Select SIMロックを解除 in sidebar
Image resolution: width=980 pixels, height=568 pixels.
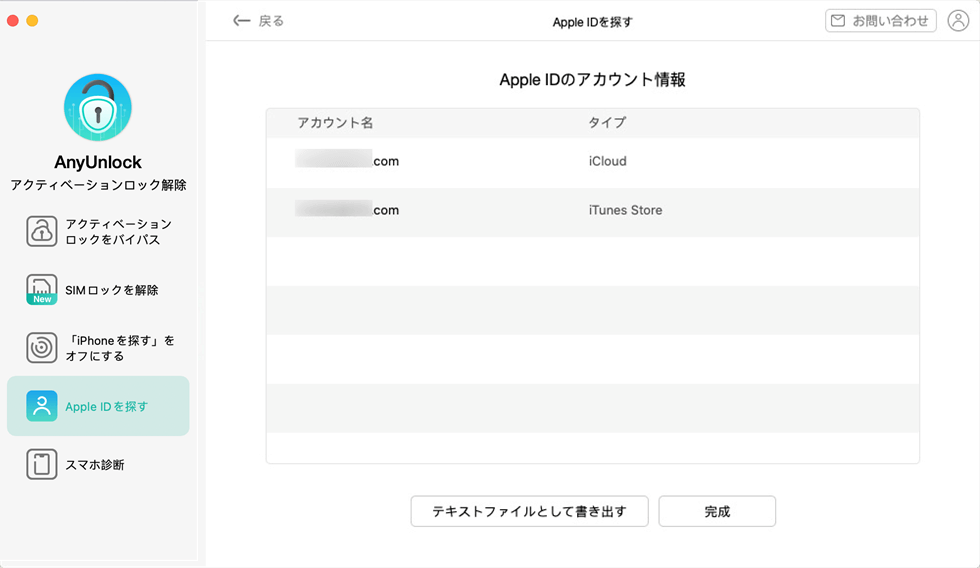[98, 289]
